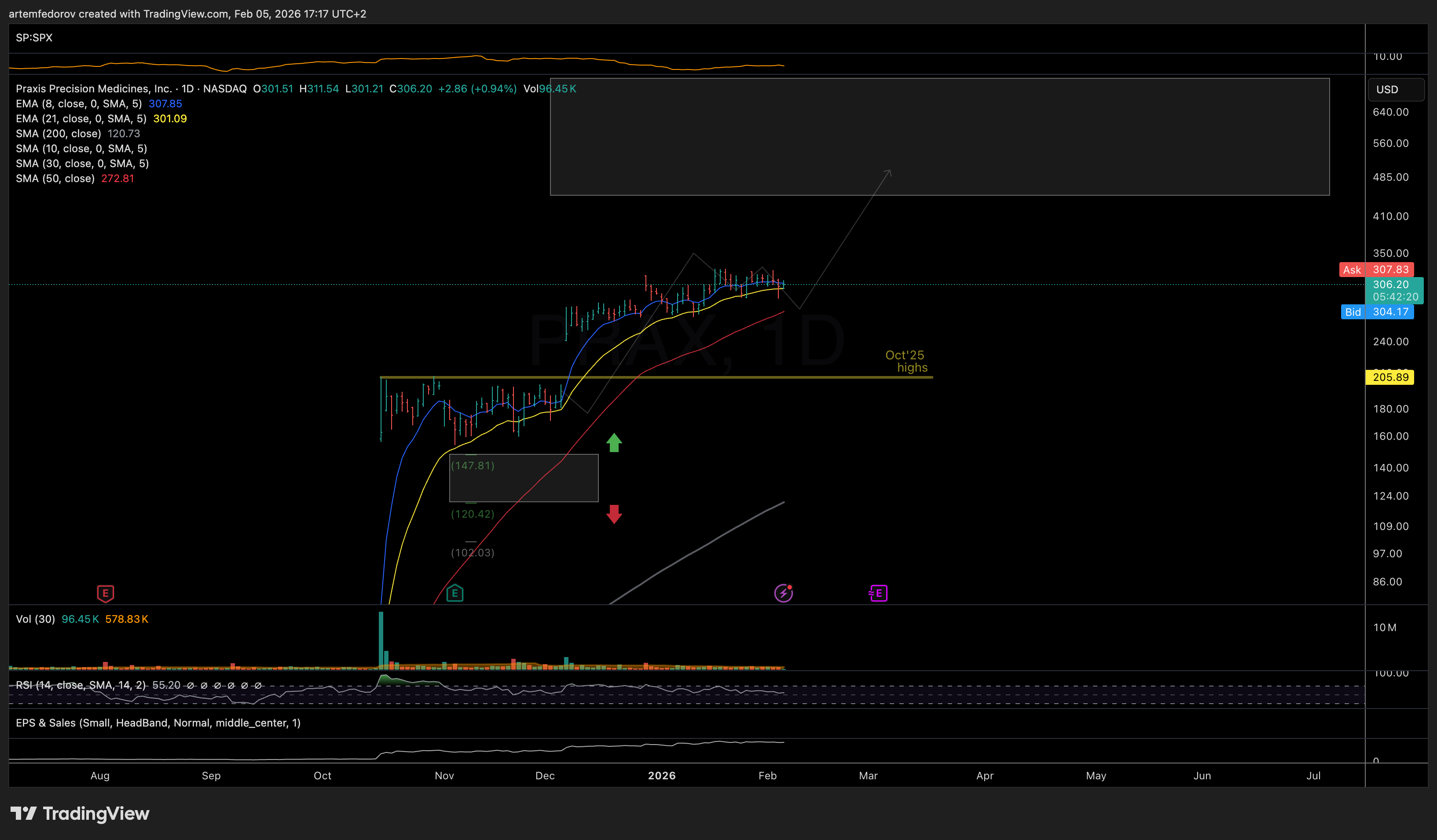Click the green up arrow on chart

614,442
